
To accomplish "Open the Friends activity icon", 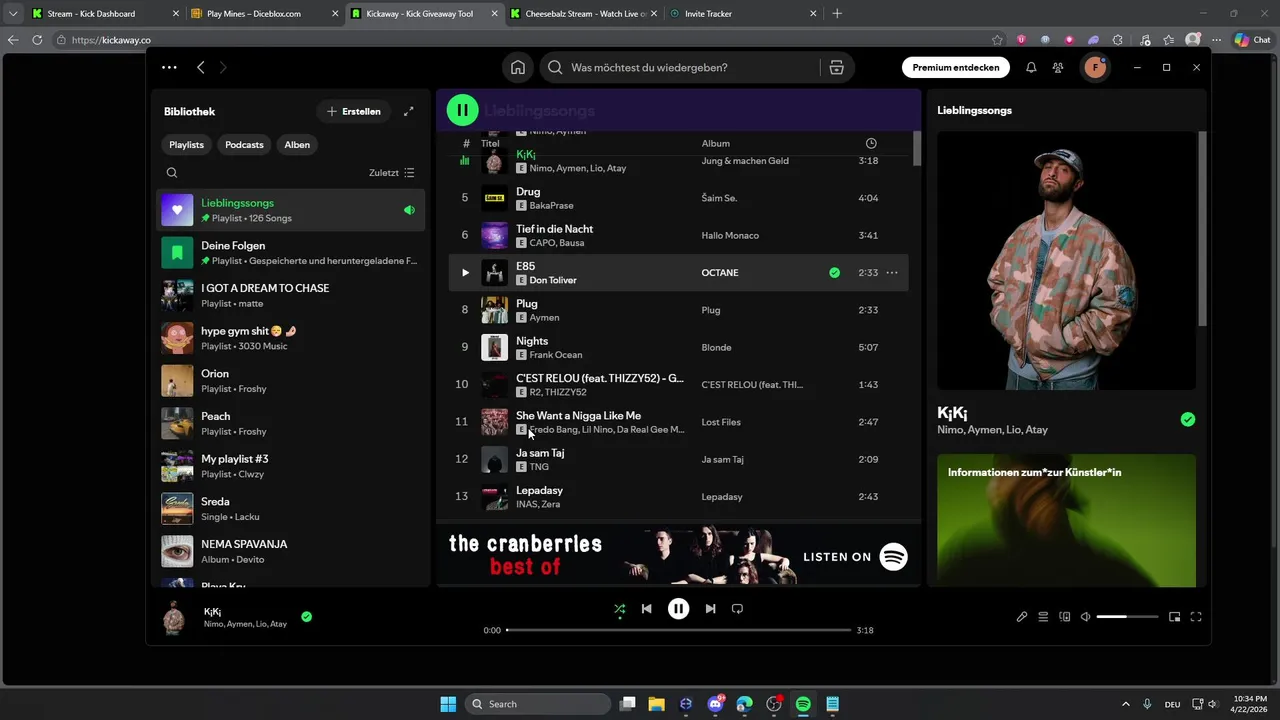I will click(x=1058, y=67).
